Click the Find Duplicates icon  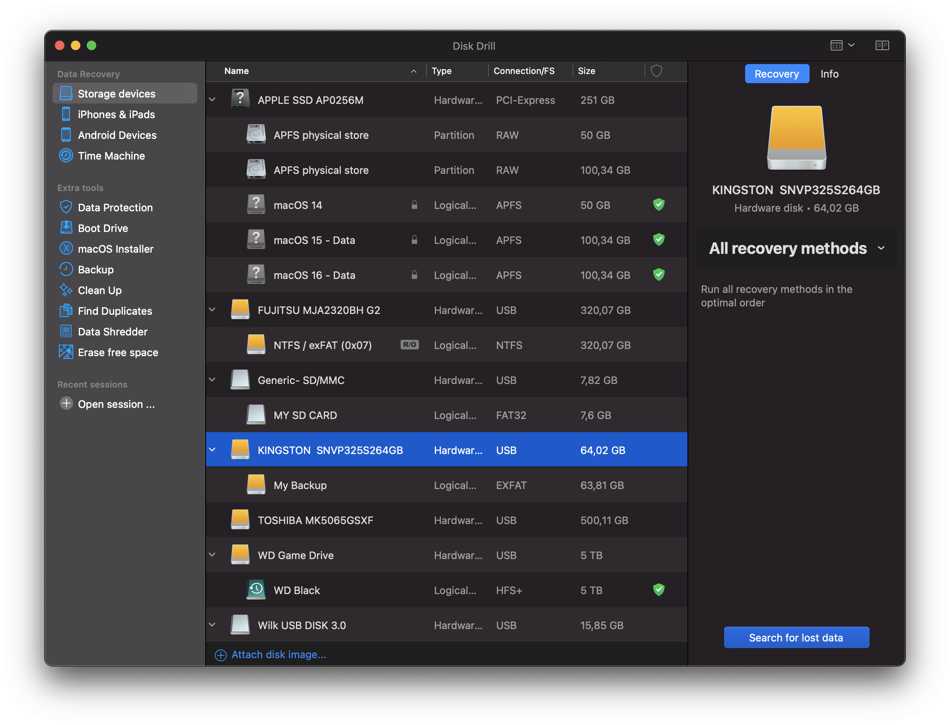(66, 311)
